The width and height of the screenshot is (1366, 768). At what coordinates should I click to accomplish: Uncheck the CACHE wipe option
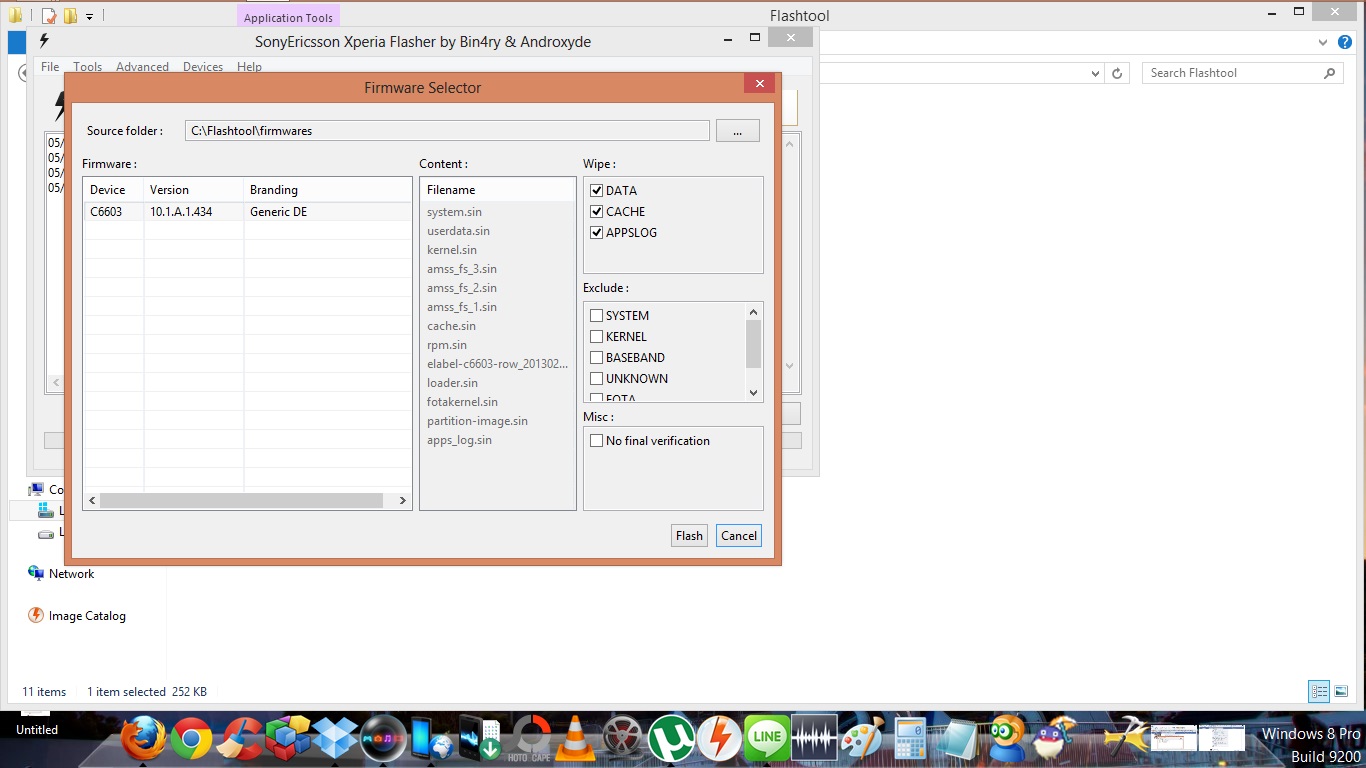(x=597, y=211)
